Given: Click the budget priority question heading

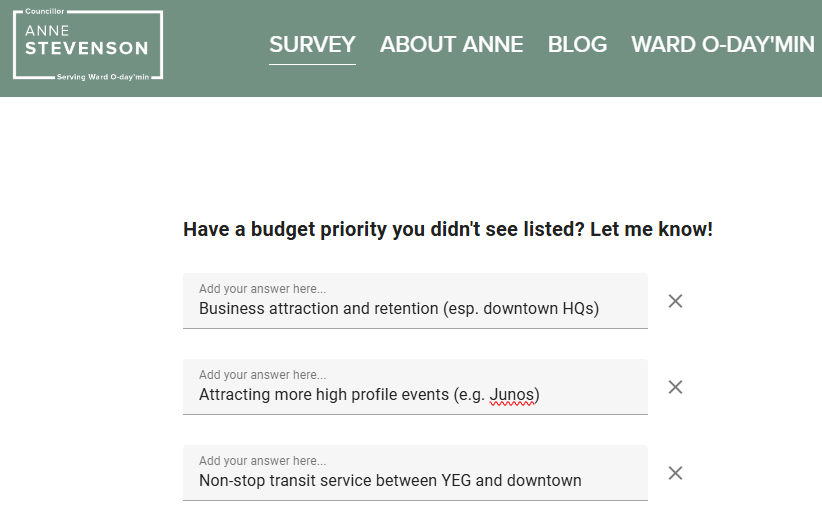Looking at the screenshot, I should coord(448,230).
